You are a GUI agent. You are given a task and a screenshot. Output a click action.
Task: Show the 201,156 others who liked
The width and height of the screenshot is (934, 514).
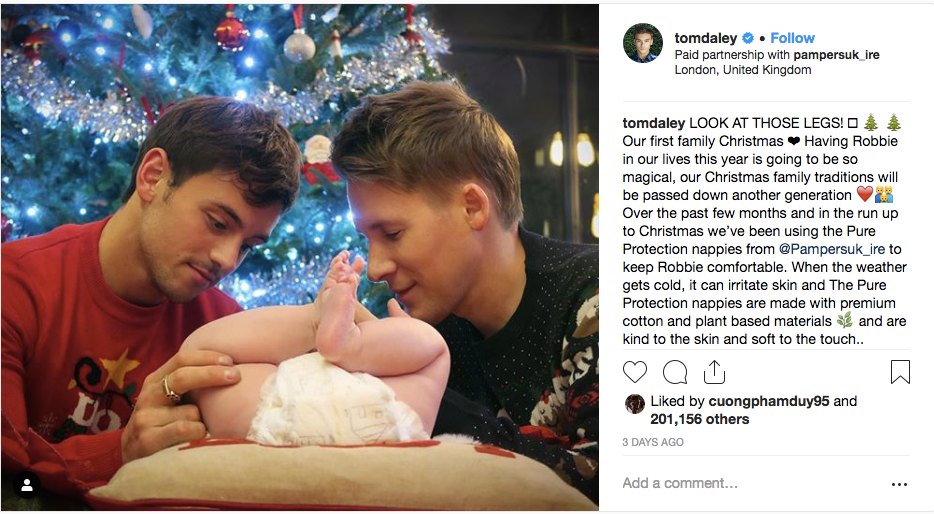click(x=699, y=419)
